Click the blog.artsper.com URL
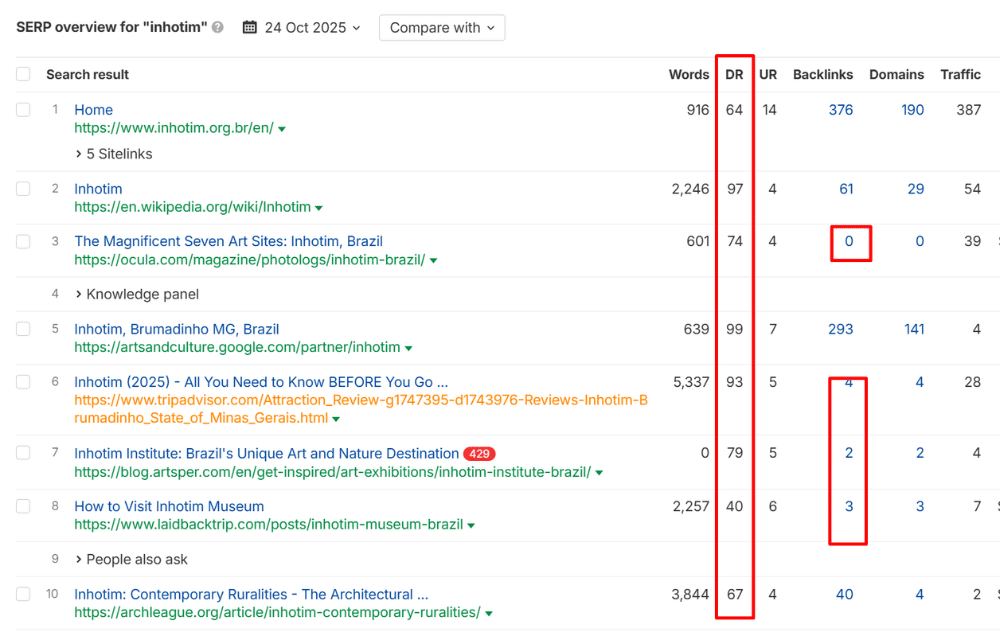Viewport: 1000px width, 640px height. tap(333, 472)
